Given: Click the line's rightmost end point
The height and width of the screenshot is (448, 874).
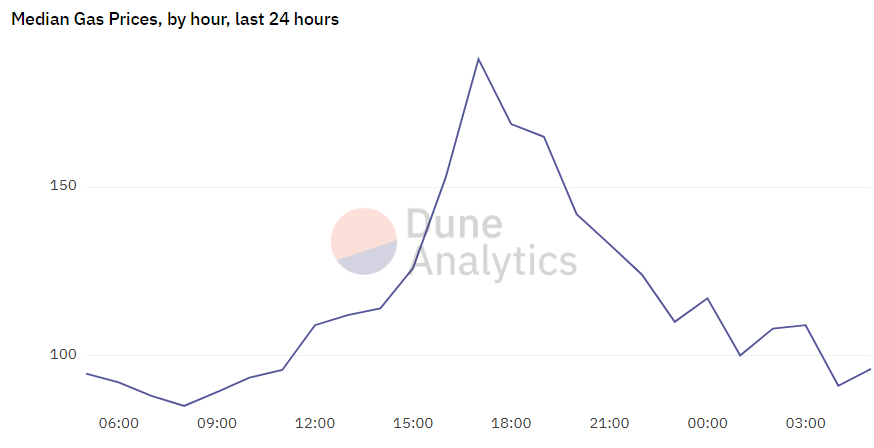Looking at the screenshot, I should (870, 369).
